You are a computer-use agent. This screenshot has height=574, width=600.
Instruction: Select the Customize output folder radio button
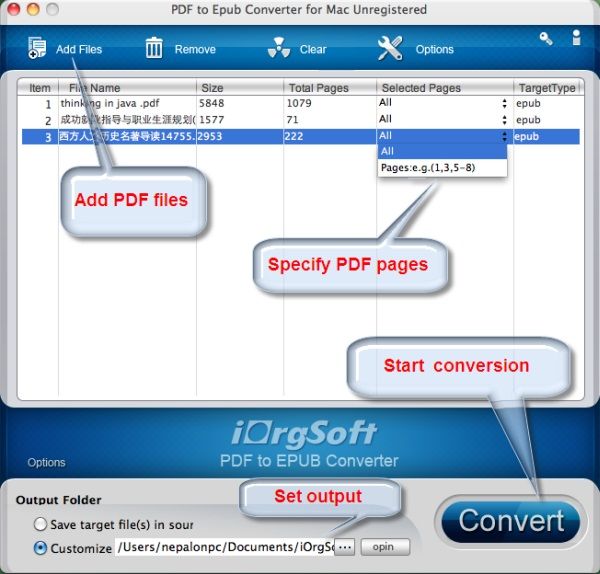(40, 548)
